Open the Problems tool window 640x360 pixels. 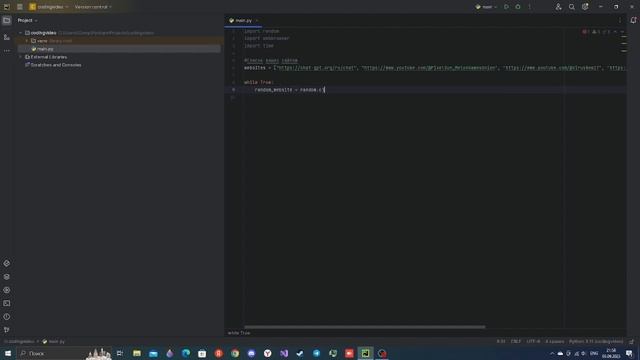(7, 317)
